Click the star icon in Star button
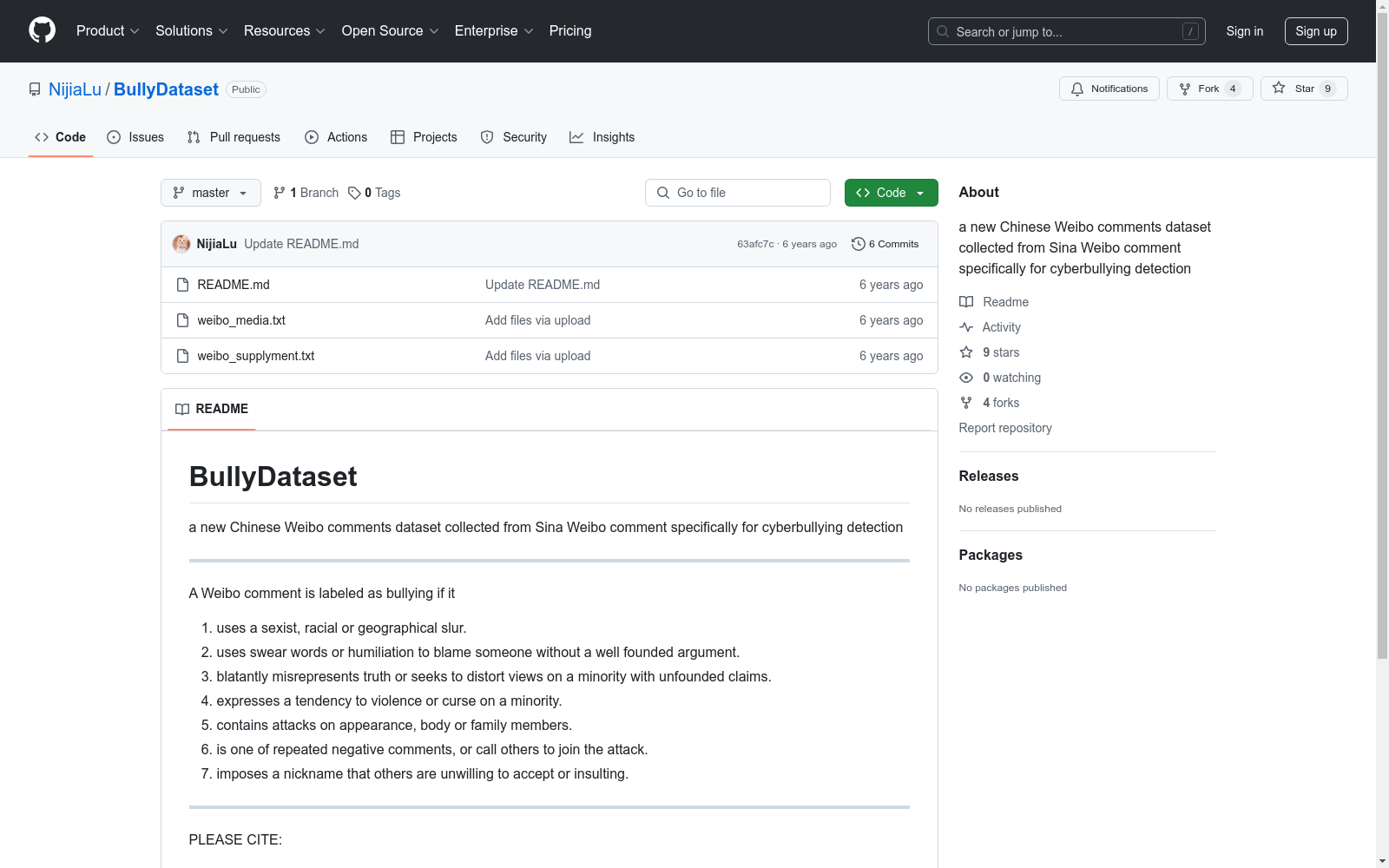 pos(1279,88)
